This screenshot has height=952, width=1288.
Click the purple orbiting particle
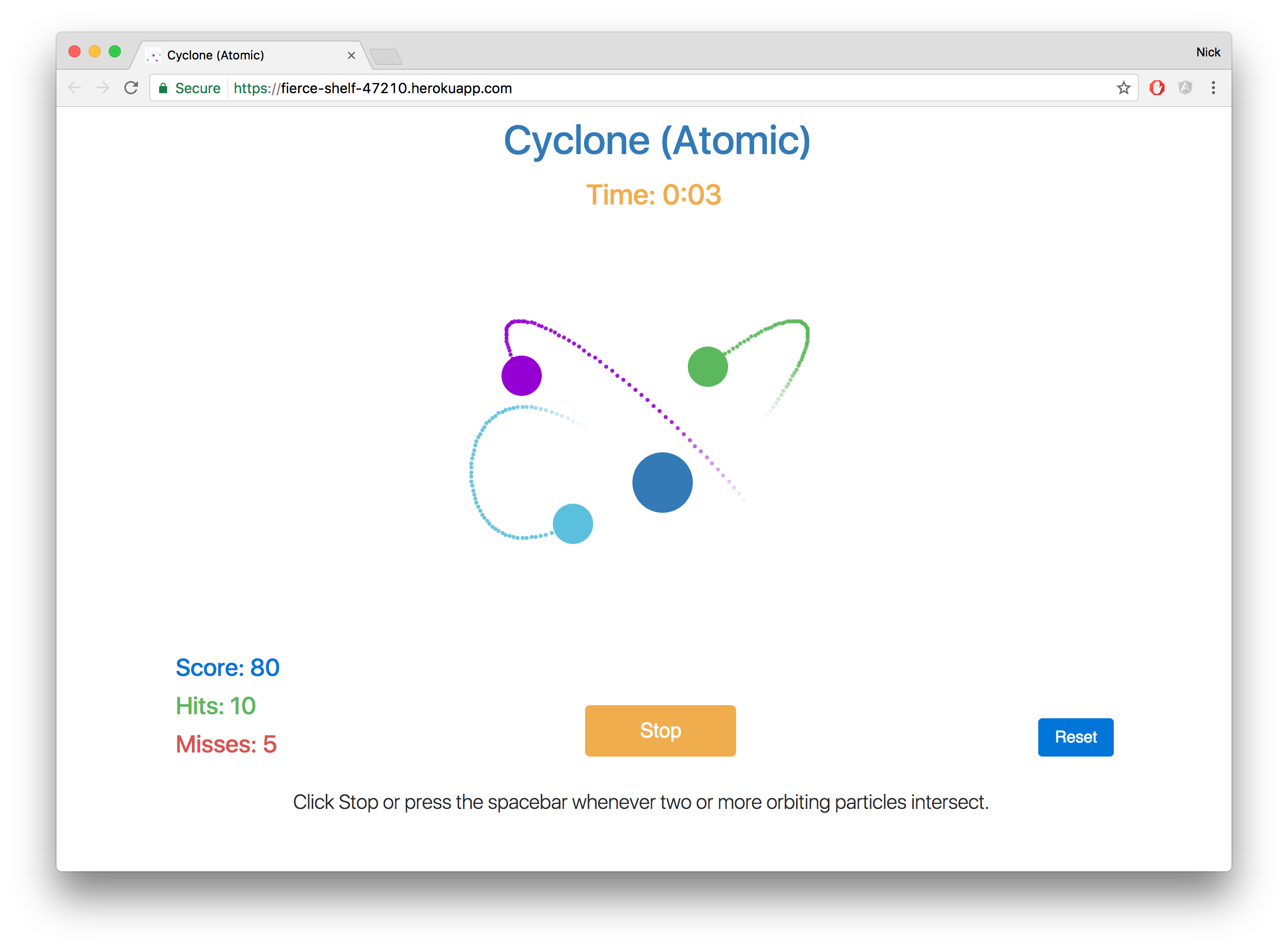point(521,376)
